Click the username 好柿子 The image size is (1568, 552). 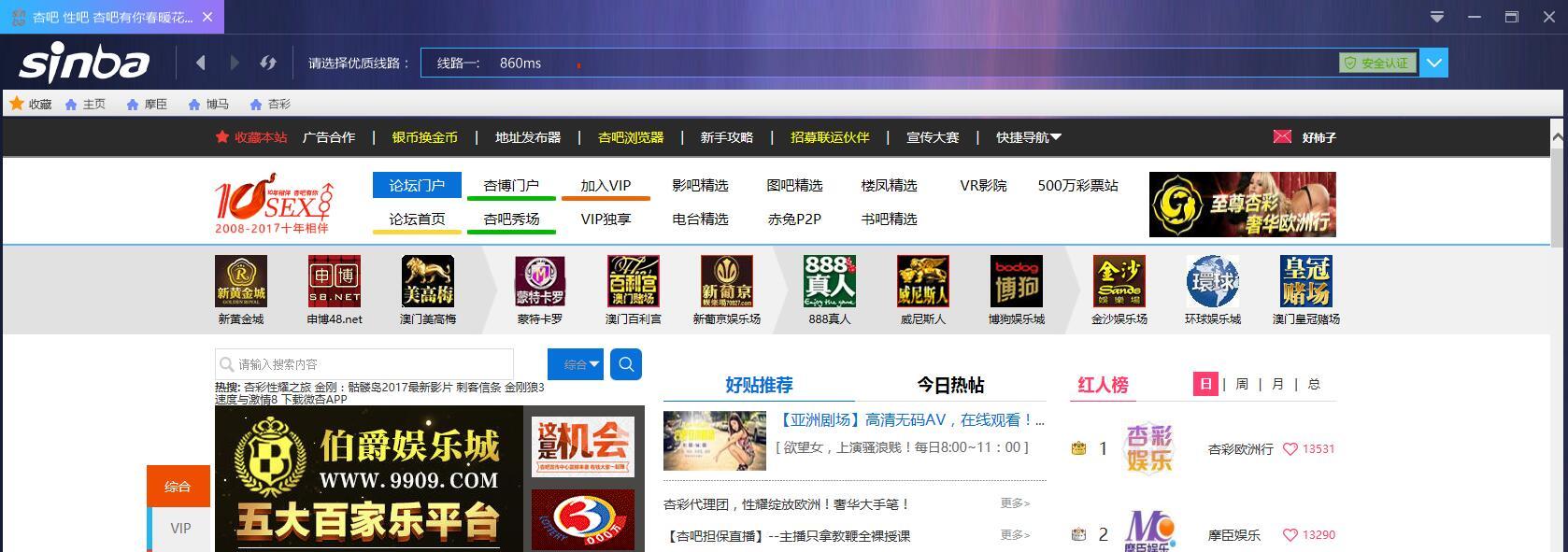[x=1319, y=137]
